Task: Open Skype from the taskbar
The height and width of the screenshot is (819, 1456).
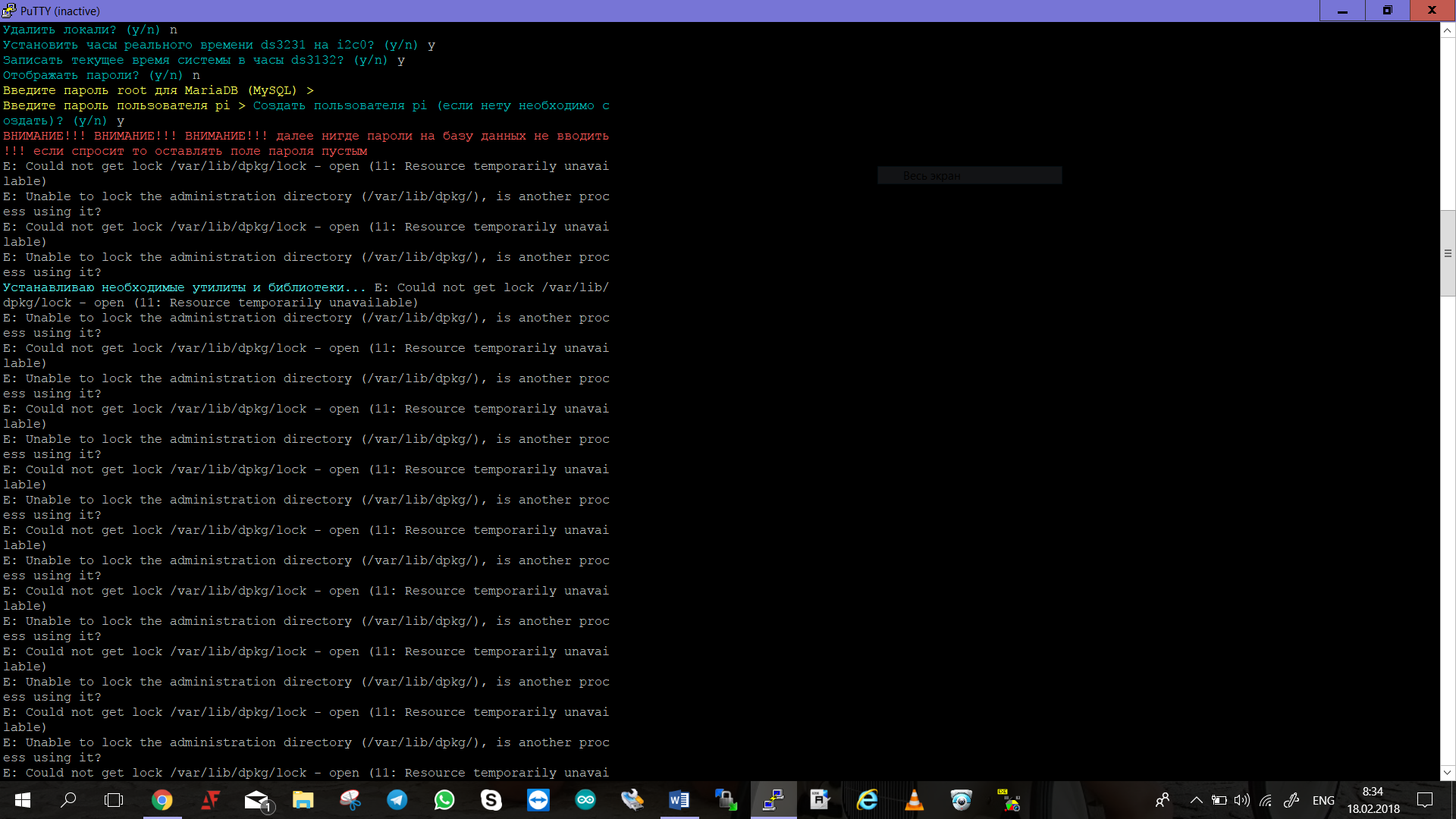Action: click(x=491, y=800)
